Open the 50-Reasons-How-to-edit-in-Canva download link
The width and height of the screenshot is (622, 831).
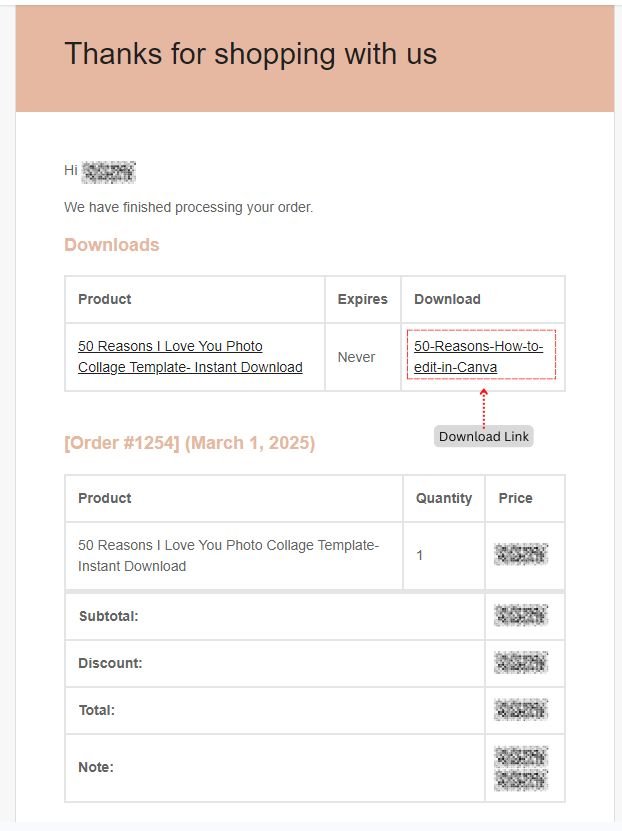point(478,356)
